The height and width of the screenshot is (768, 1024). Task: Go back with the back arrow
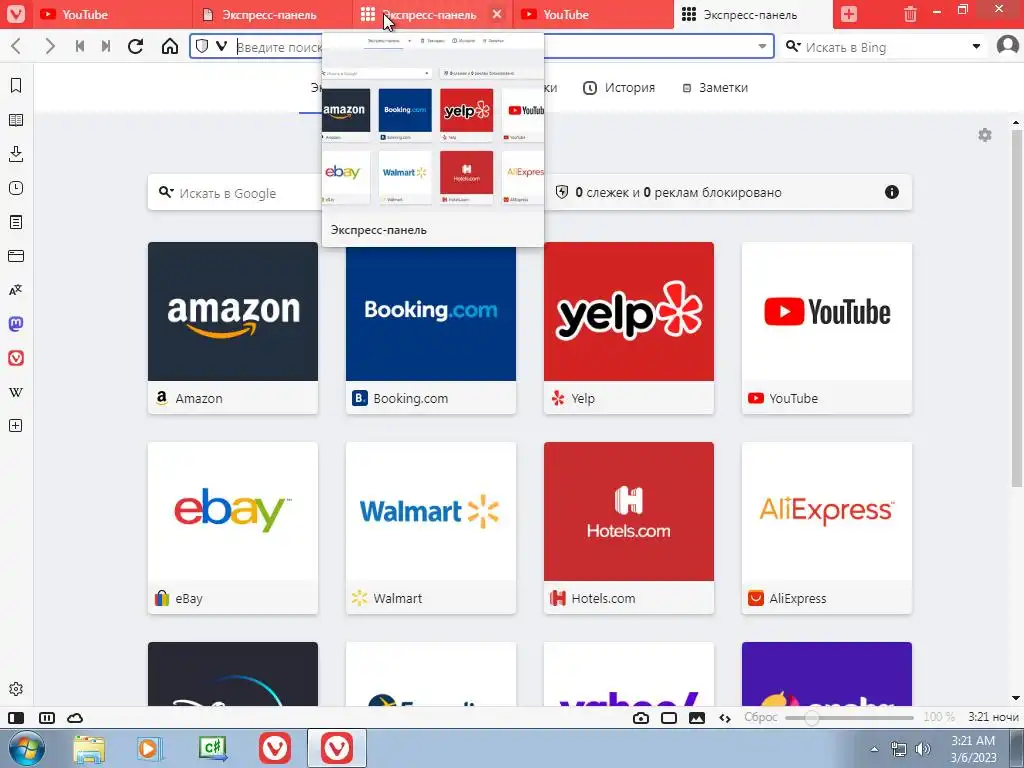(17, 46)
